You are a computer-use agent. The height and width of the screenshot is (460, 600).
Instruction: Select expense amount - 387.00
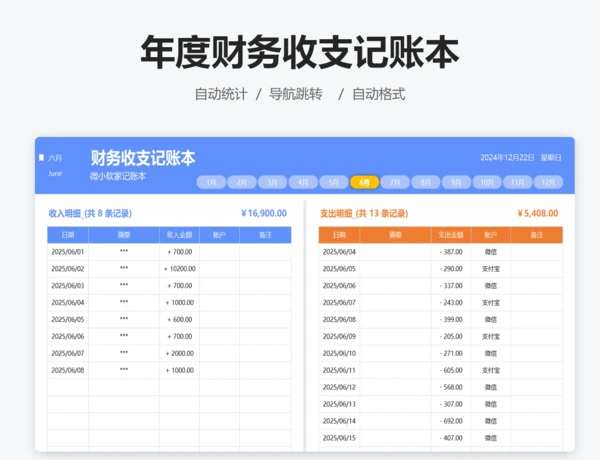point(451,252)
